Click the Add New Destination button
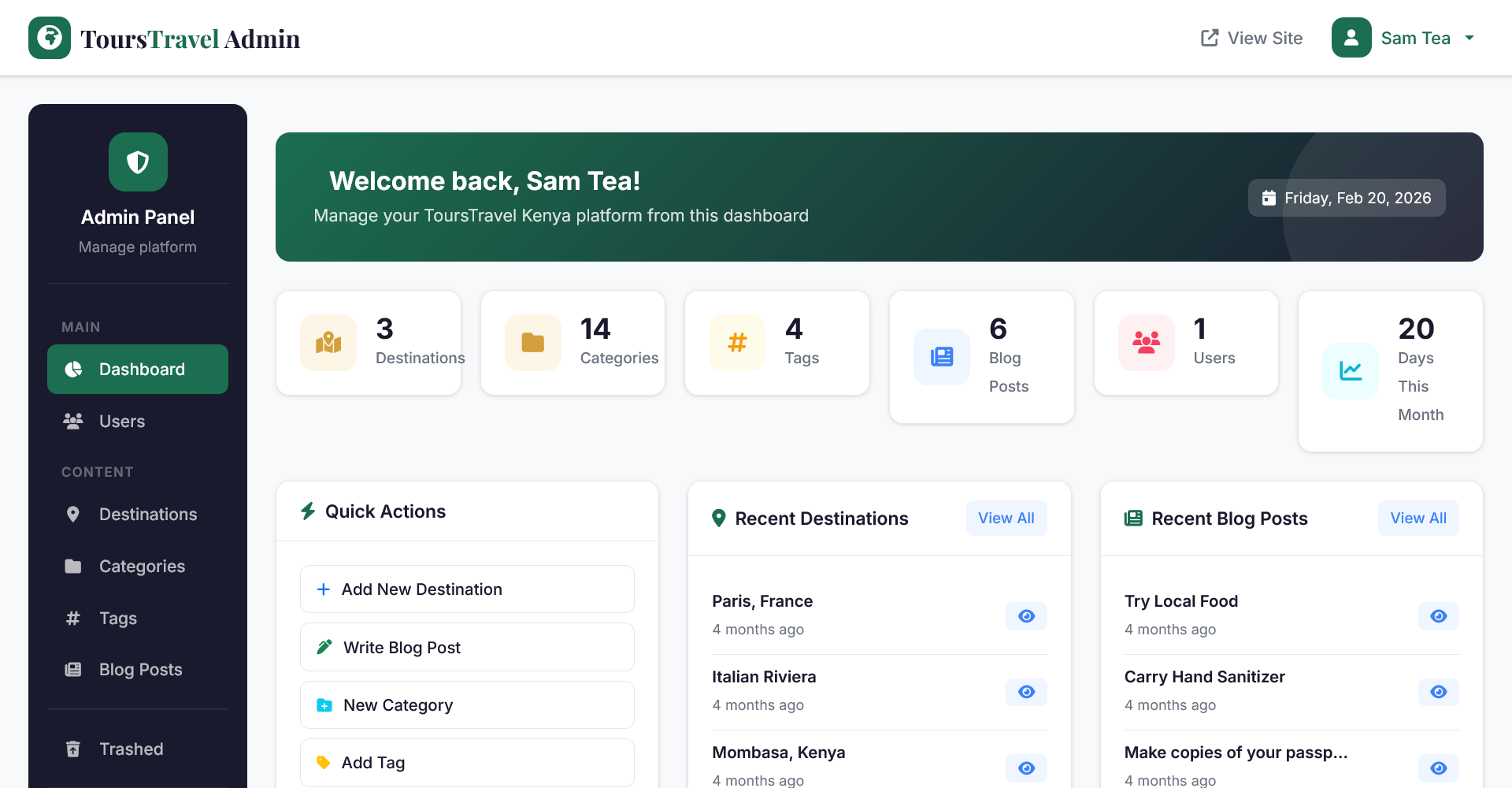 (467, 589)
